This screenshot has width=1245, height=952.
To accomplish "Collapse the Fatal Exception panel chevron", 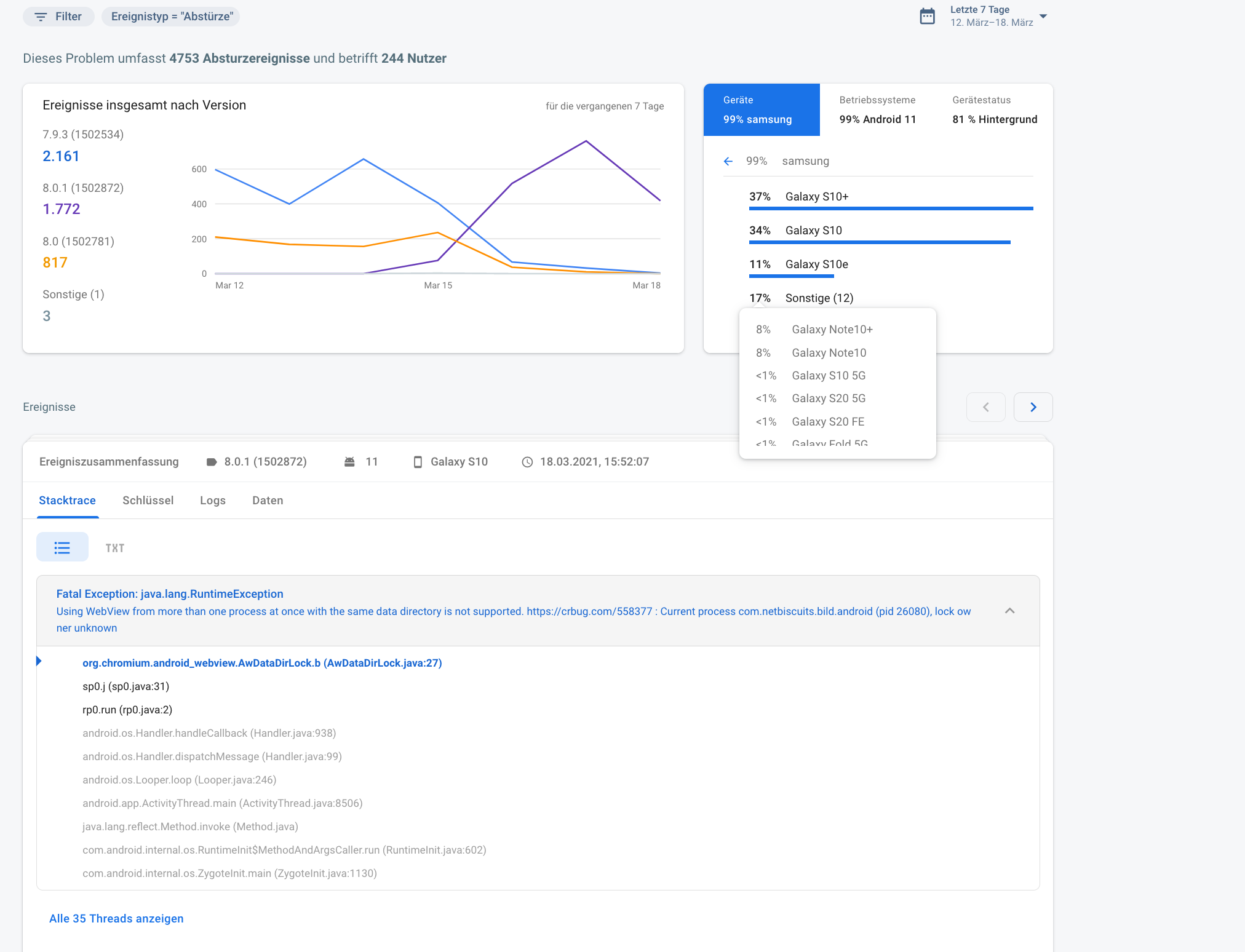I will coord(1009,611).
